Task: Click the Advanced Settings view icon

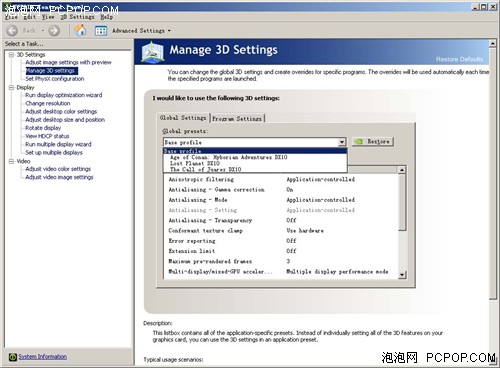Action: [101, 31]
